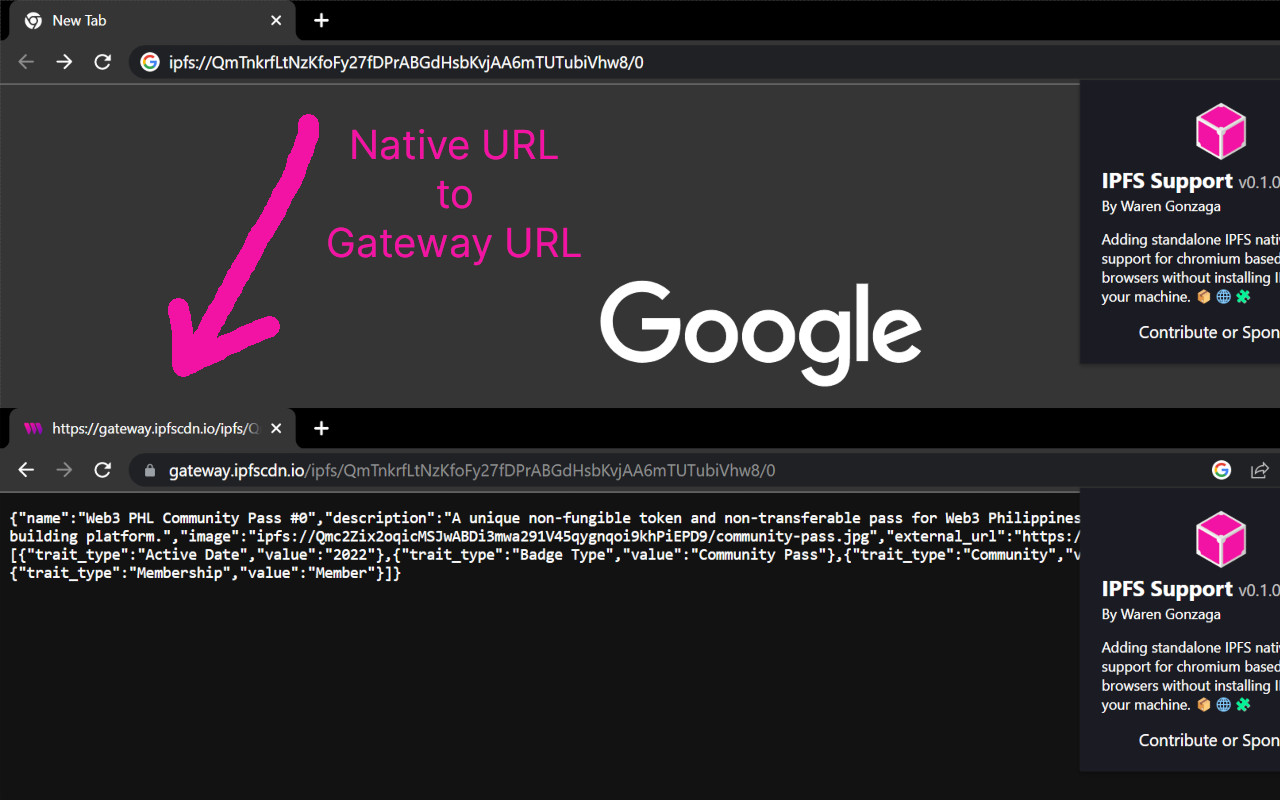Click the share icon in the gateway address bar

click(x=1259, y=470)
